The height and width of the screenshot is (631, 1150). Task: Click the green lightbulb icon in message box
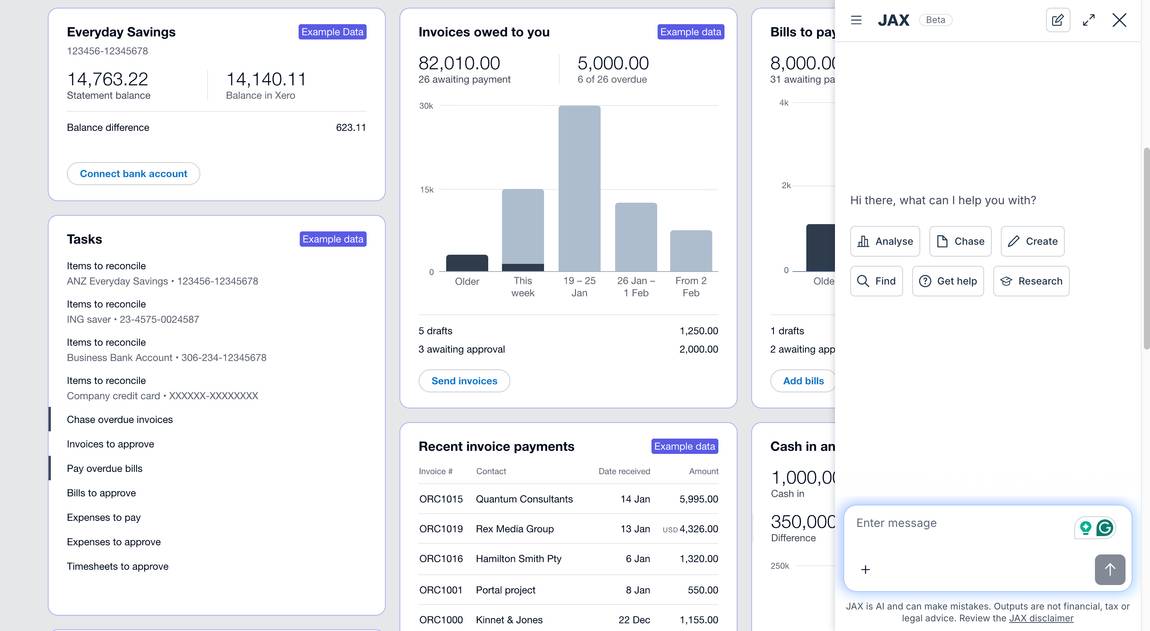(1085, 528)
